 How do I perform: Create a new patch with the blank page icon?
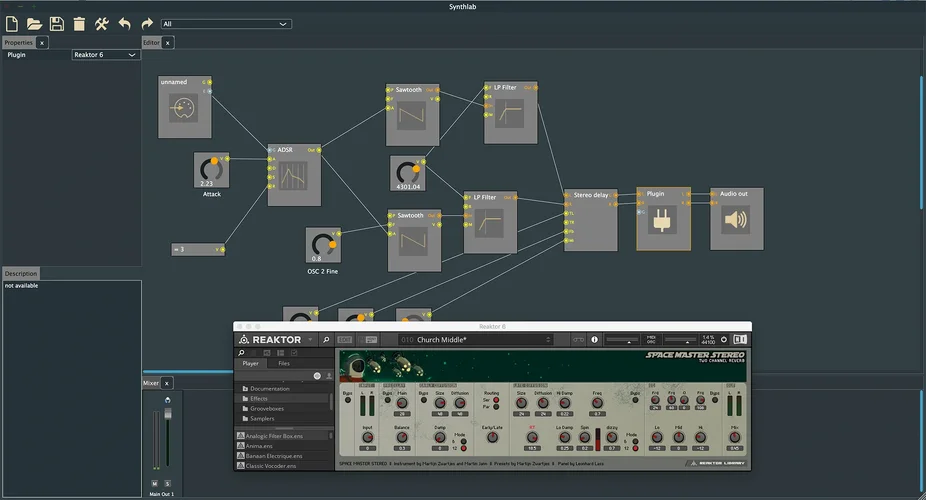click(x=12, y=24)
